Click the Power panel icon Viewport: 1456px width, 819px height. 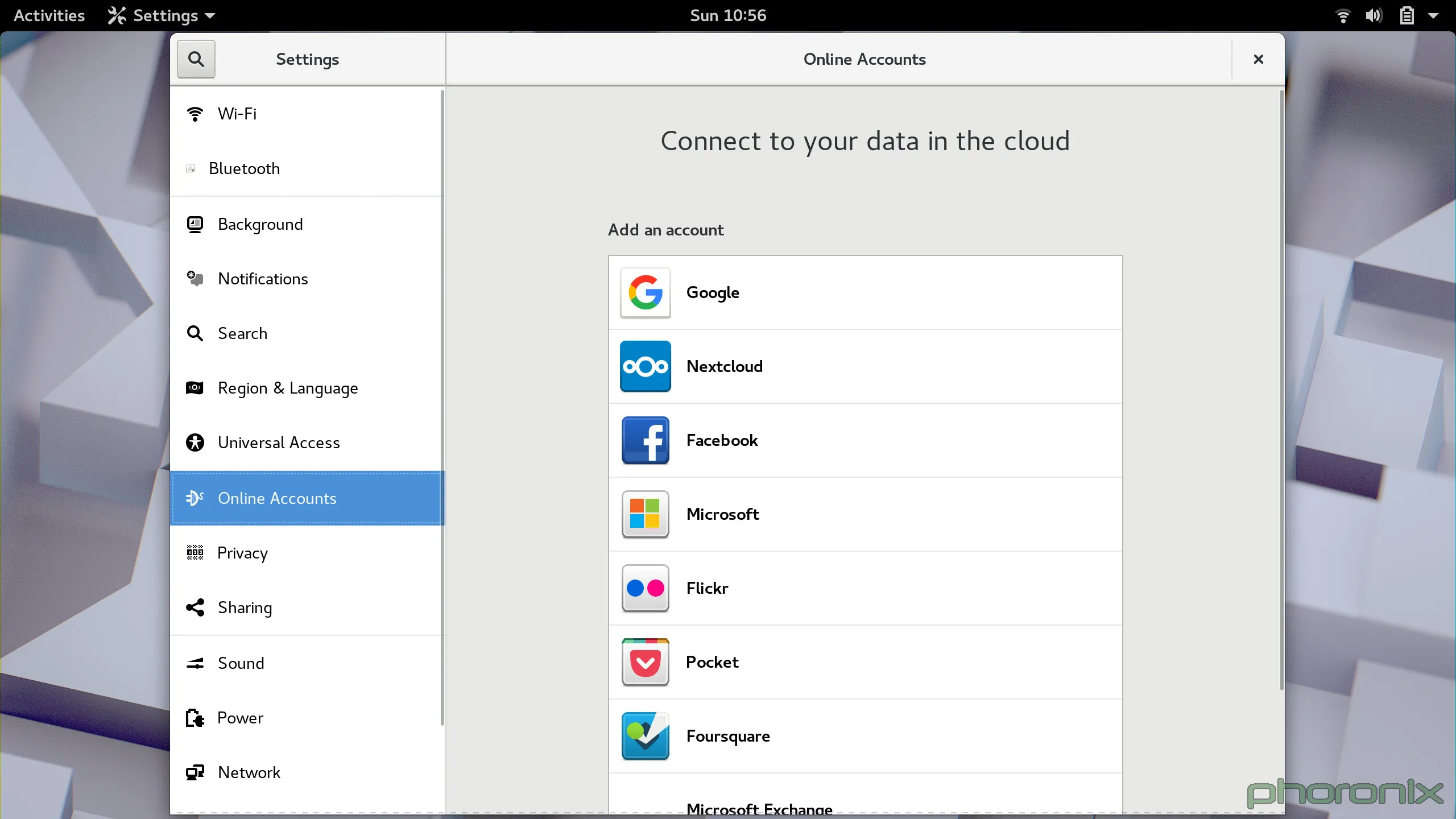click(x=195, y=718)
